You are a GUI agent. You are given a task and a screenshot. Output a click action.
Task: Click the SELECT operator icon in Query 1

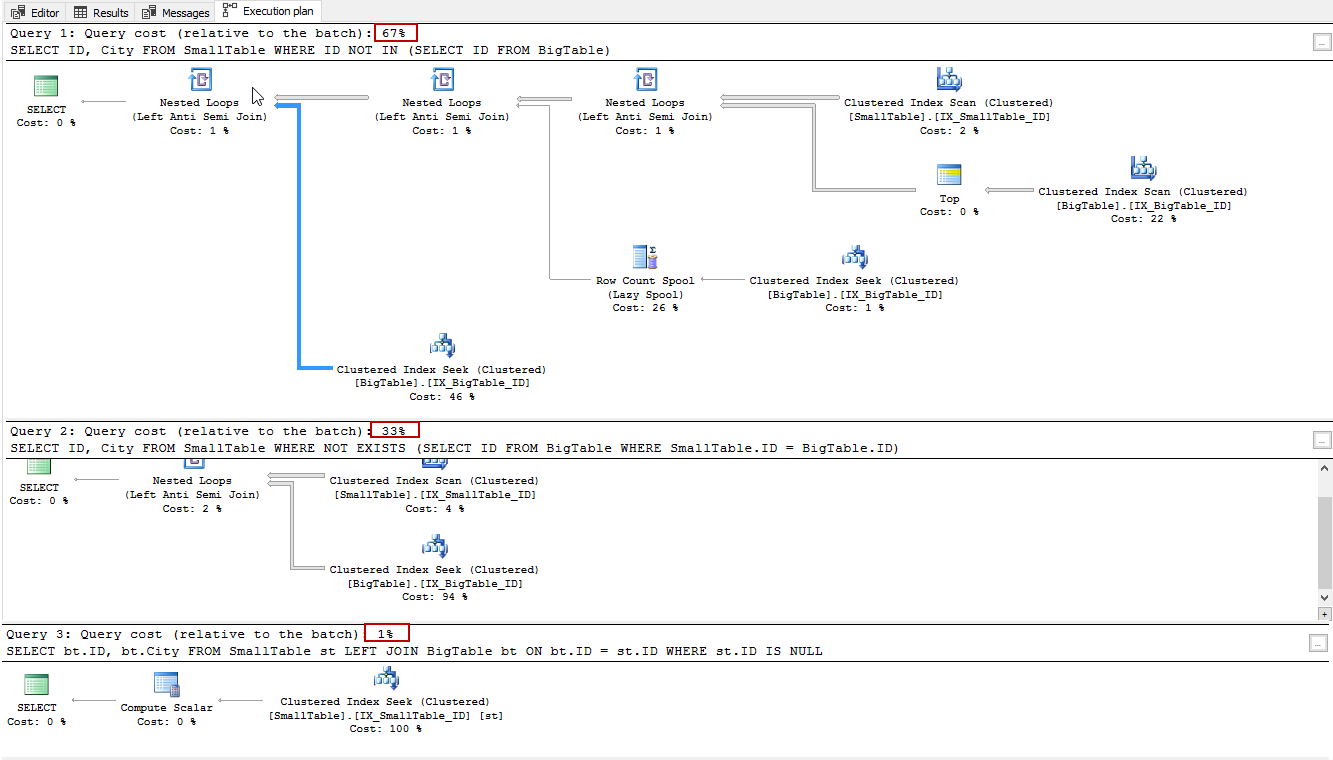click(x=46, y=86)
